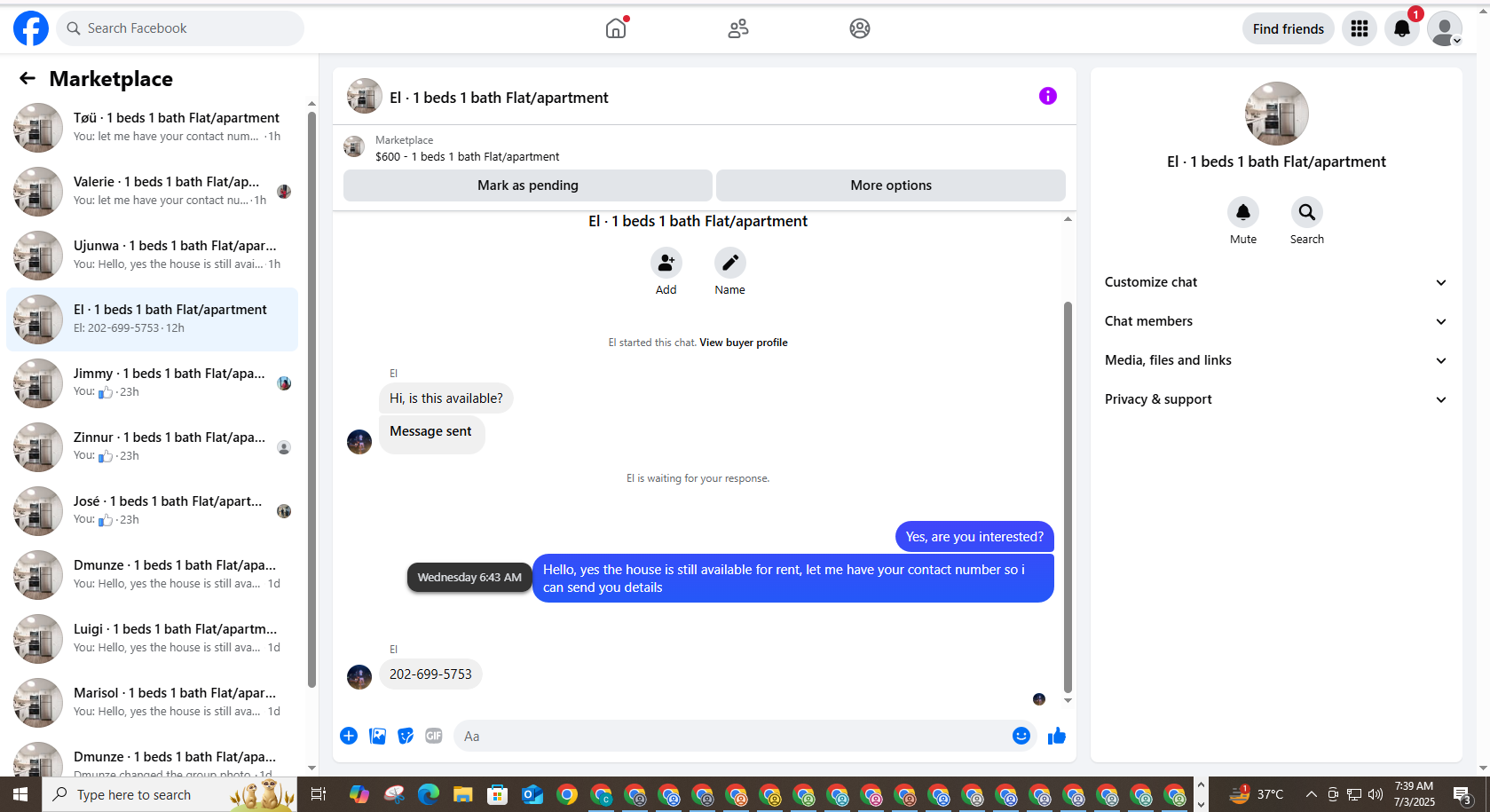Click the conversation list scrollbar

[311, 399]
